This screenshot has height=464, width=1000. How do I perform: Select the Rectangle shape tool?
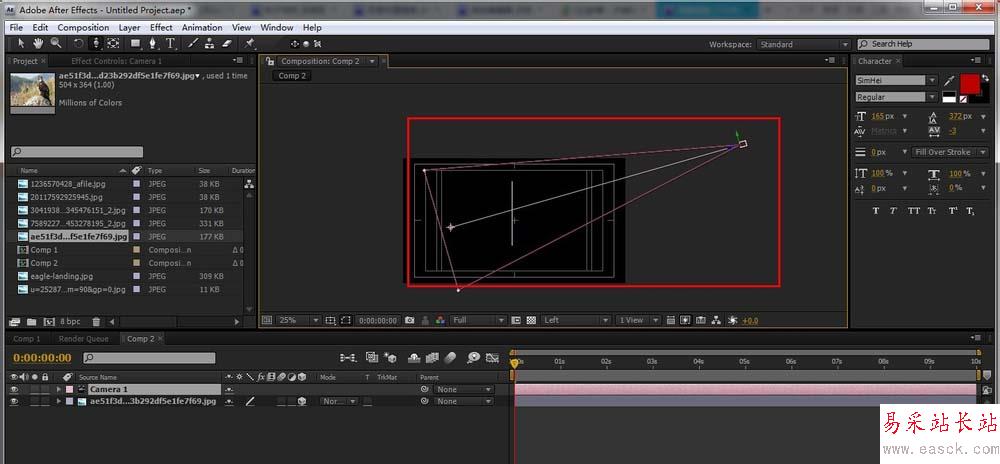[x=135, y=43]
